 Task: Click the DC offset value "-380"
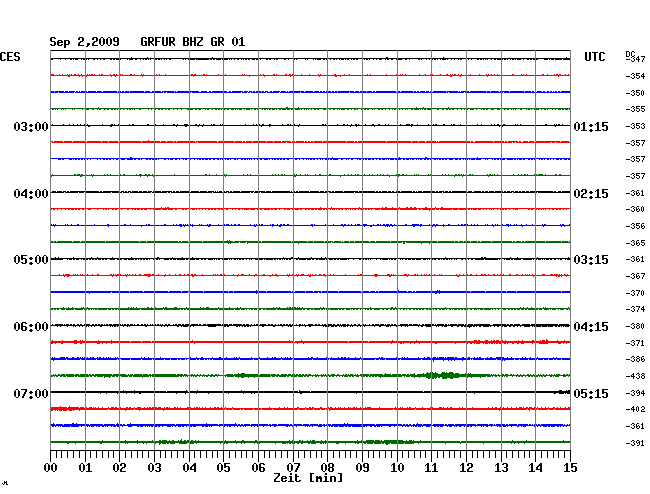(635, 326)
